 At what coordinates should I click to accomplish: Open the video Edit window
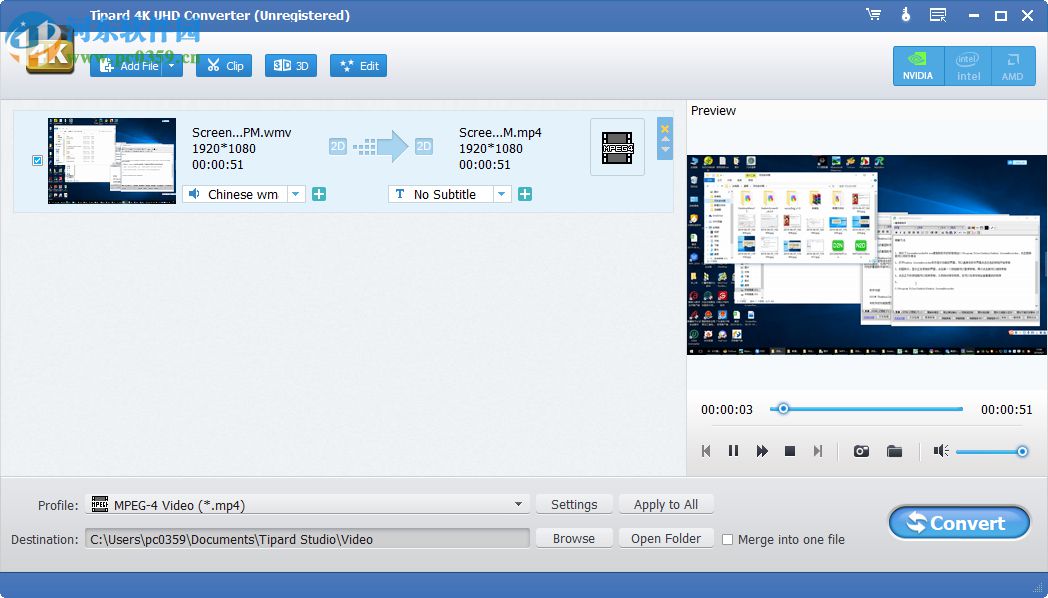(x=358, y=65)
